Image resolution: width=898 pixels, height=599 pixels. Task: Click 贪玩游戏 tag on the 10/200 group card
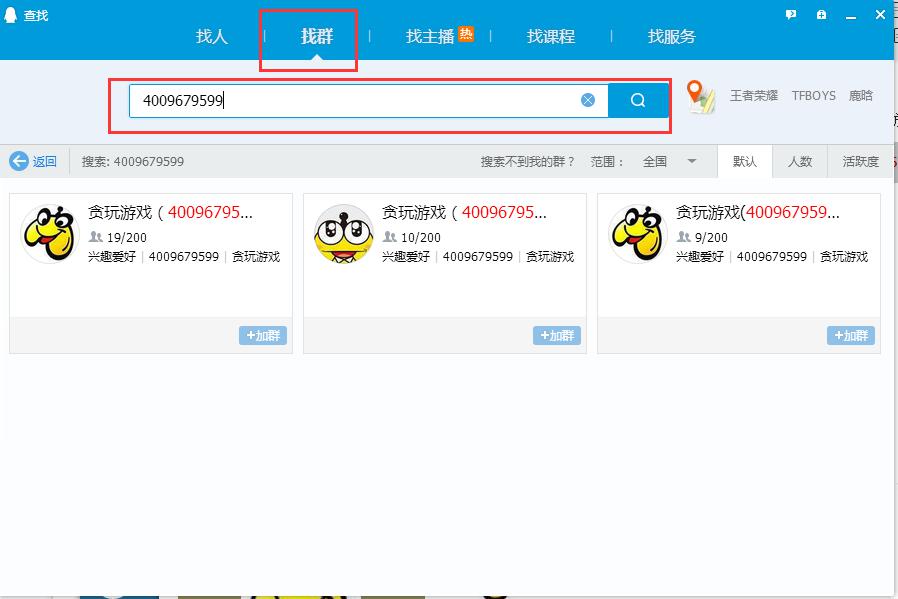(549, 257)
